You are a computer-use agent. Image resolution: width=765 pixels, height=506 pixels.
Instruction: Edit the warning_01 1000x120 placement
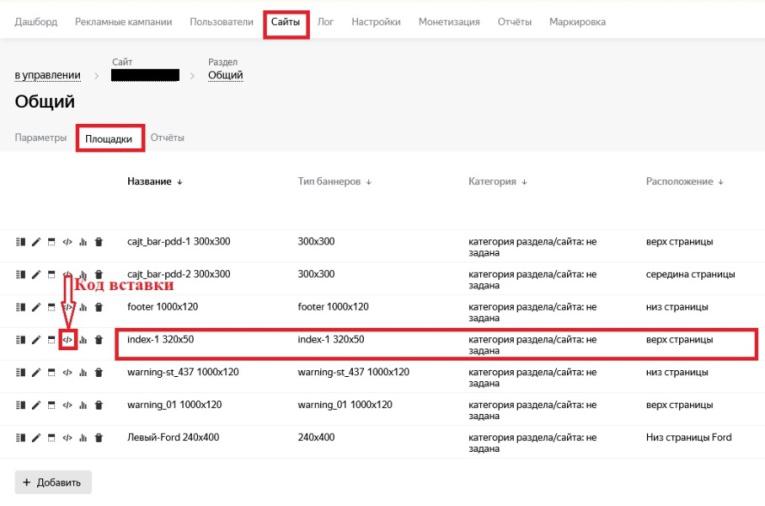tap(36, 405)
